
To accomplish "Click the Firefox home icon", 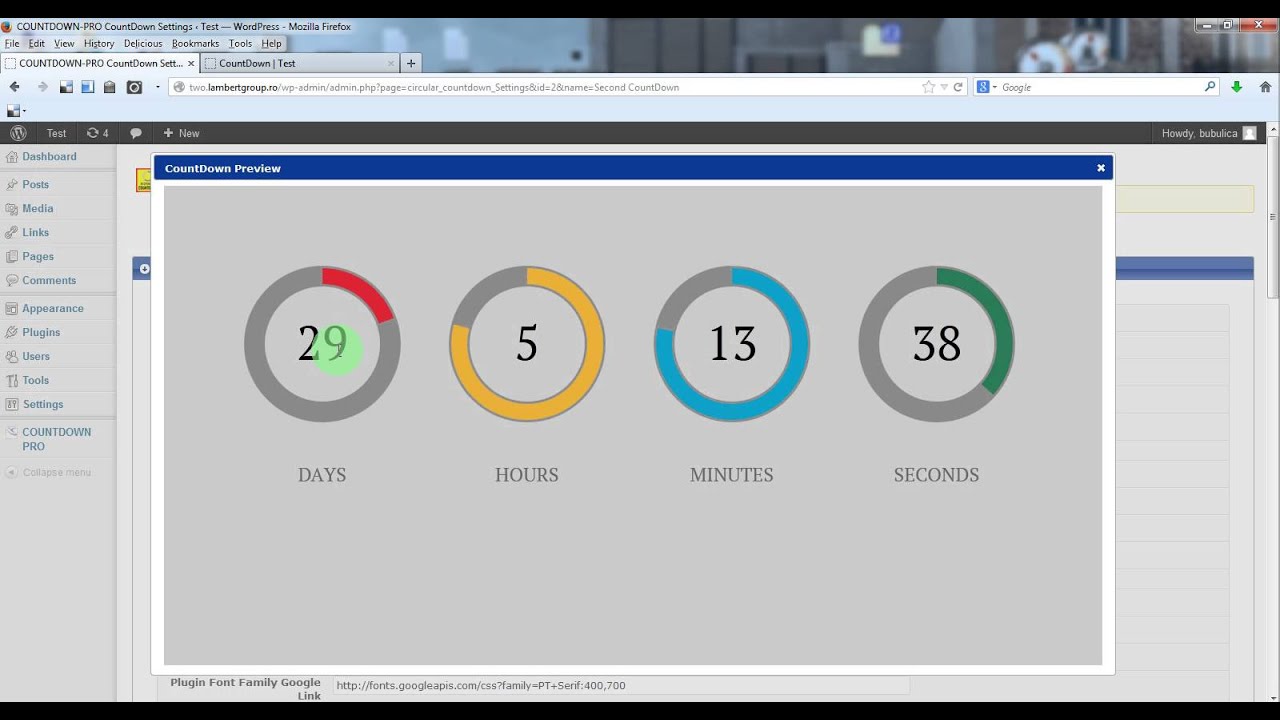I will (x=1264, y=87).
